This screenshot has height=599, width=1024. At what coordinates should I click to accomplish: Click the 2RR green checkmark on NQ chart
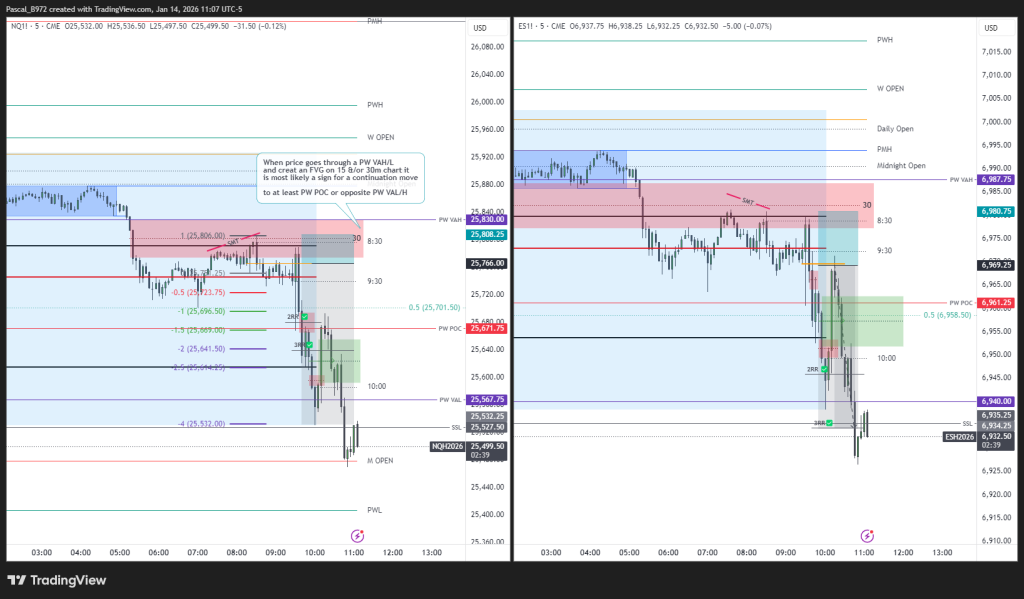(x=304, y=316)
